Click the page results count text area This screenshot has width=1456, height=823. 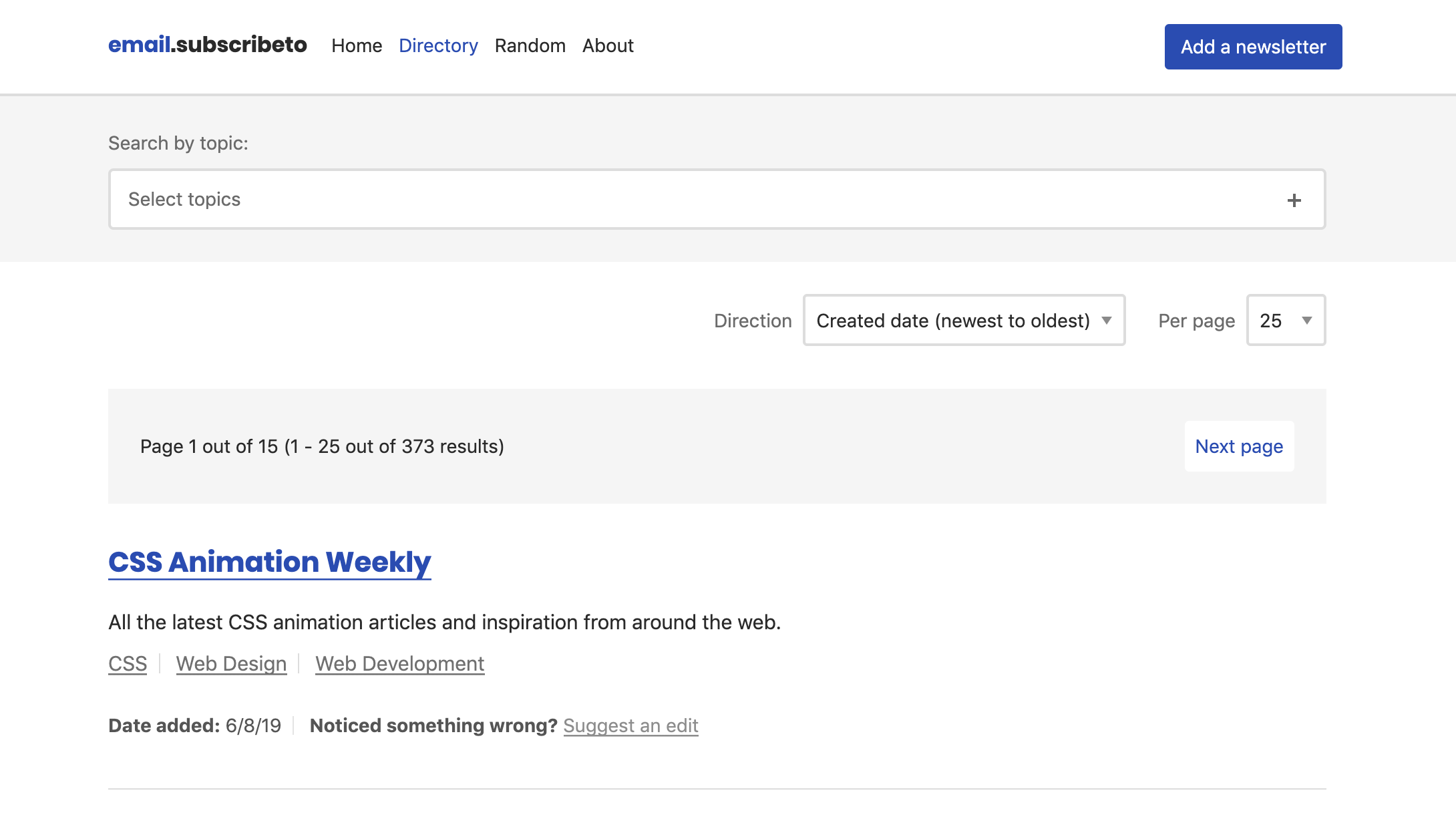tap(322, 446)
